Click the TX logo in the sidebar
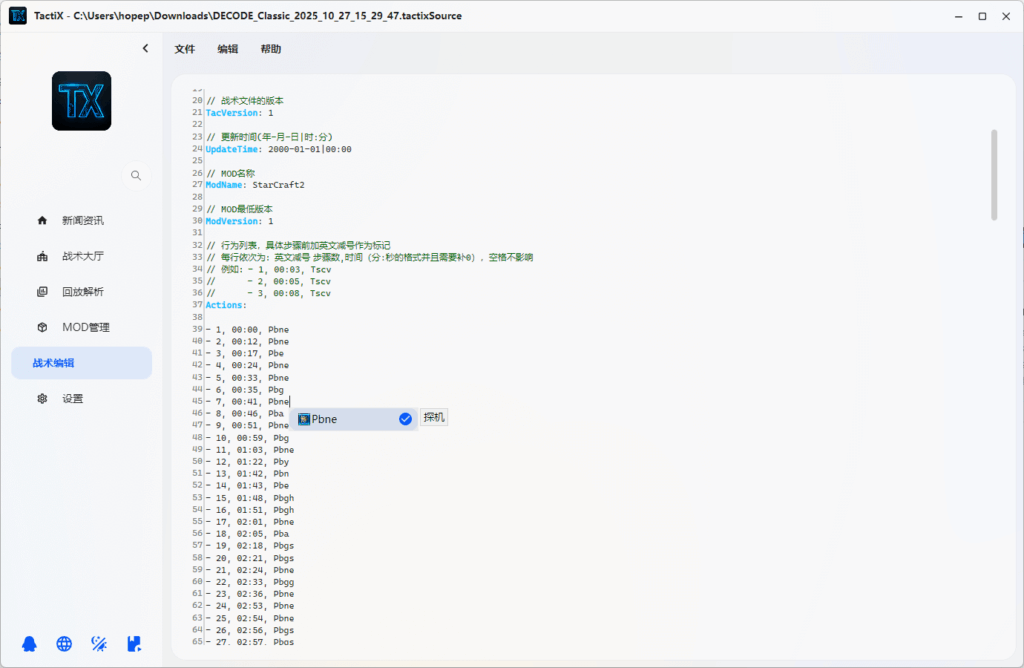This screenshot has height=668, width=1024. pos(81,101)
